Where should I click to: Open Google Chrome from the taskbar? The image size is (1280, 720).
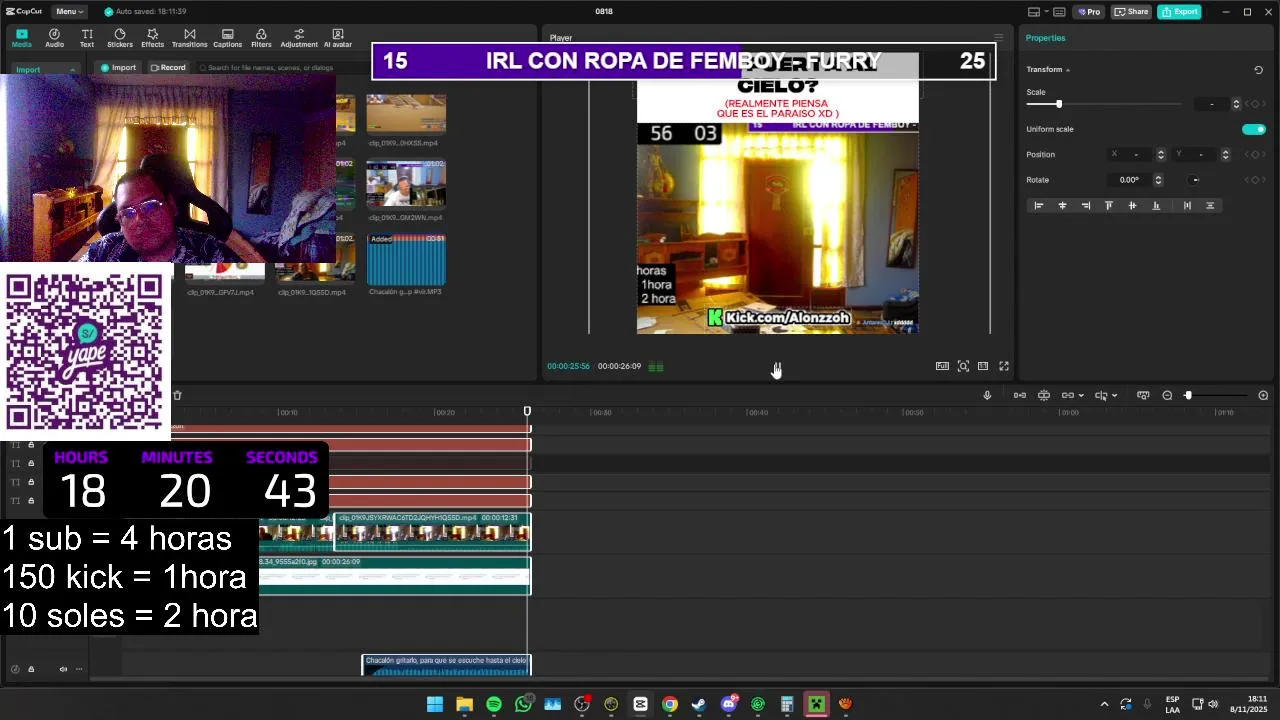(670, 704)
